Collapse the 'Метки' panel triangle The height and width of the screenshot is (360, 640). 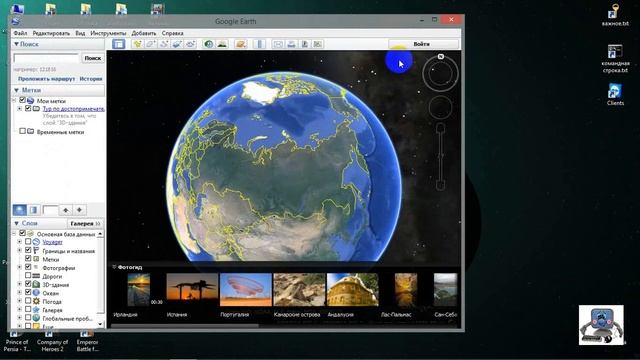pyautogui.click(x=16, y=90)
